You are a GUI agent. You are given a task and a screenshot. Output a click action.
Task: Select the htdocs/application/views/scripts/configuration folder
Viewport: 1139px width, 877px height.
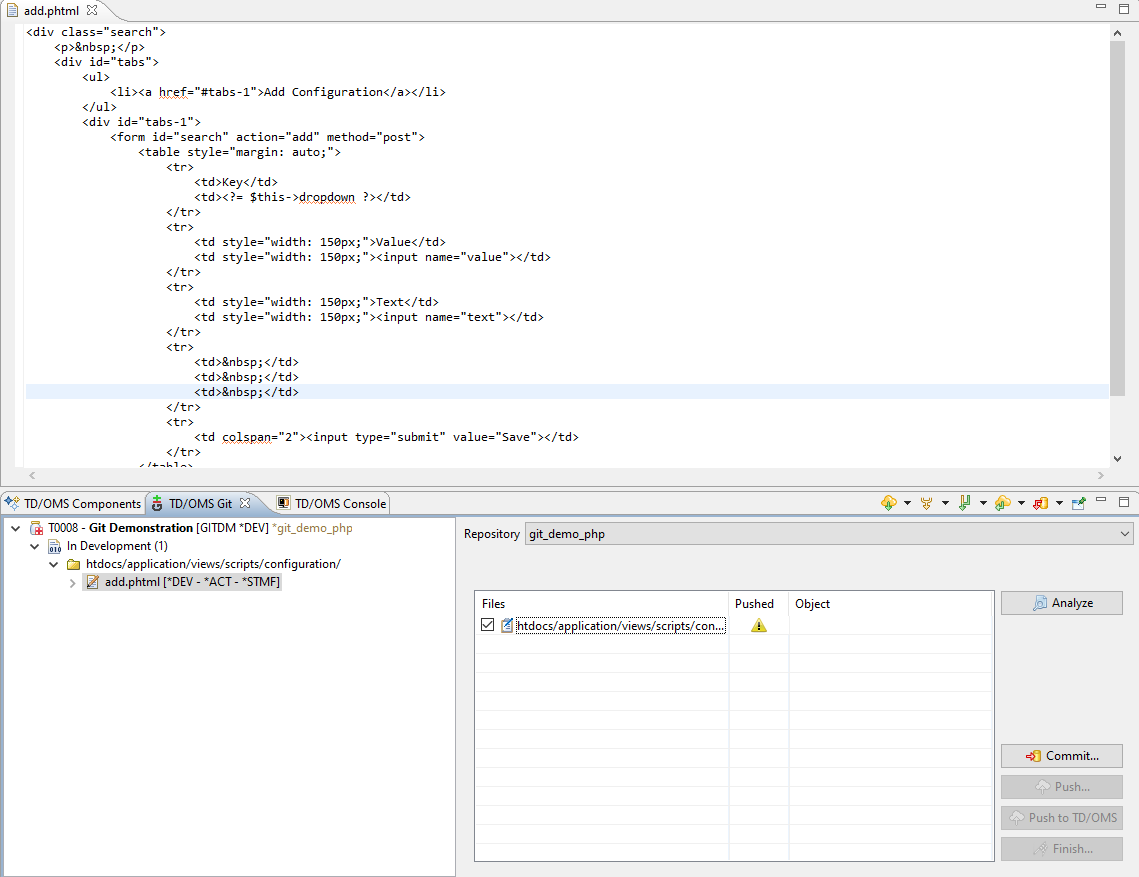pyautogui.click(x=212, y=564)
